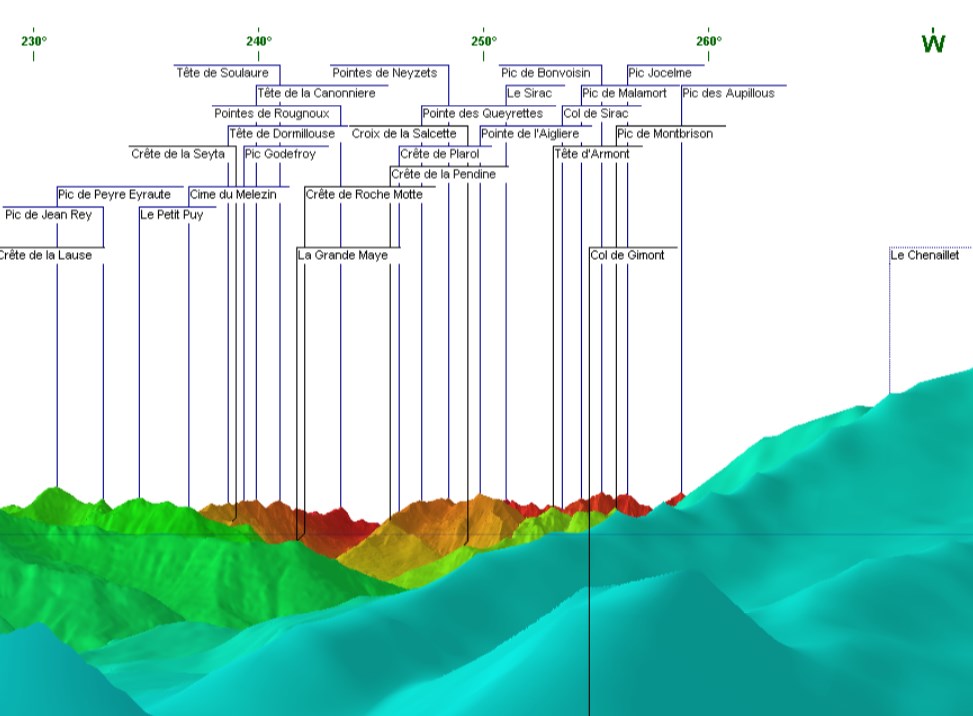Select the Le Petit Puy label
This screenshot has height=716, width=973.
pyautogui.click(x=172, y=215)
